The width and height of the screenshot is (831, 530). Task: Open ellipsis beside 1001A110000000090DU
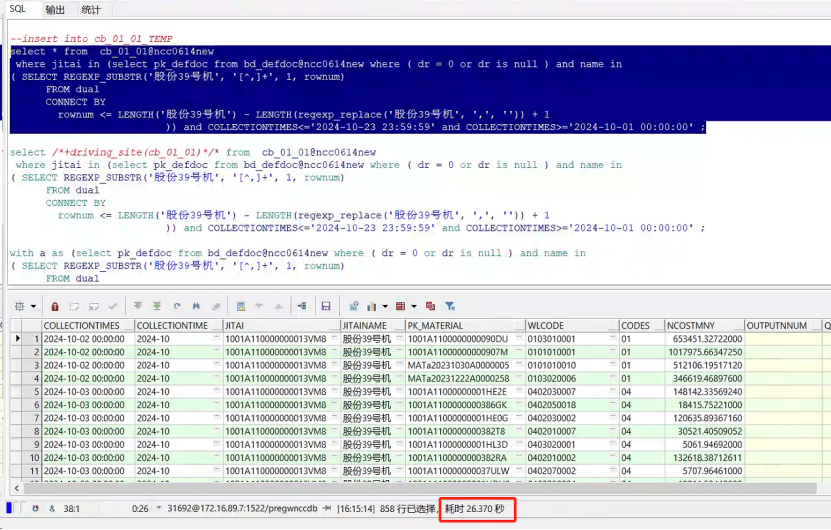click(x=519, y=337)
